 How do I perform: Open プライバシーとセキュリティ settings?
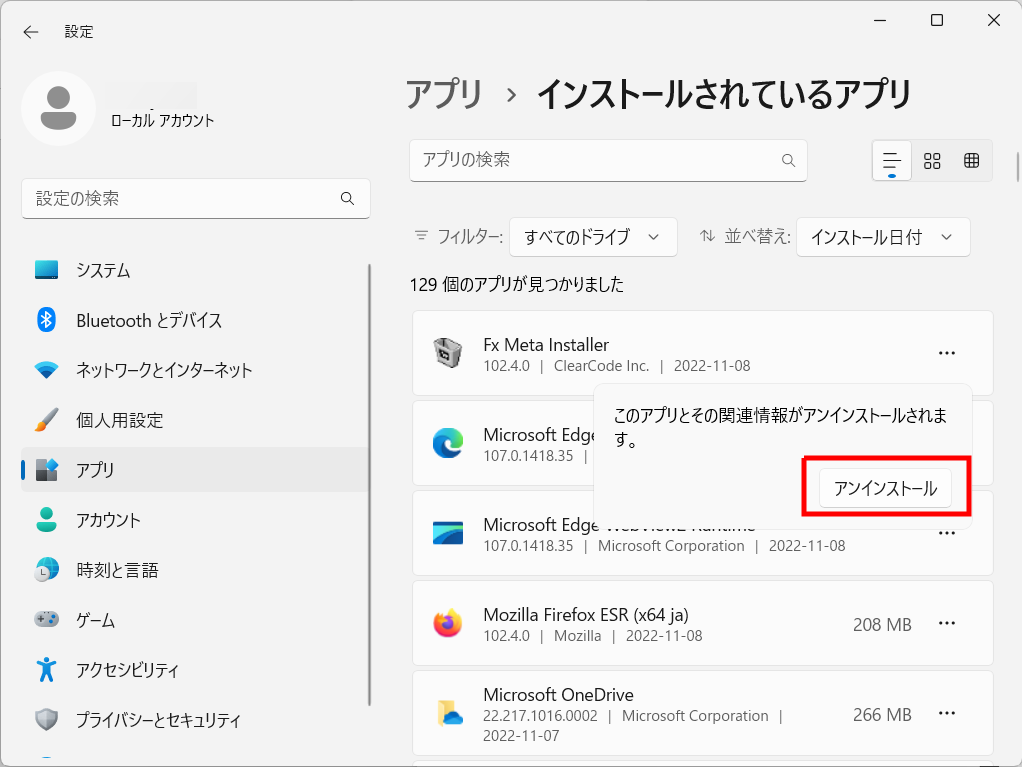click(195, 719)
